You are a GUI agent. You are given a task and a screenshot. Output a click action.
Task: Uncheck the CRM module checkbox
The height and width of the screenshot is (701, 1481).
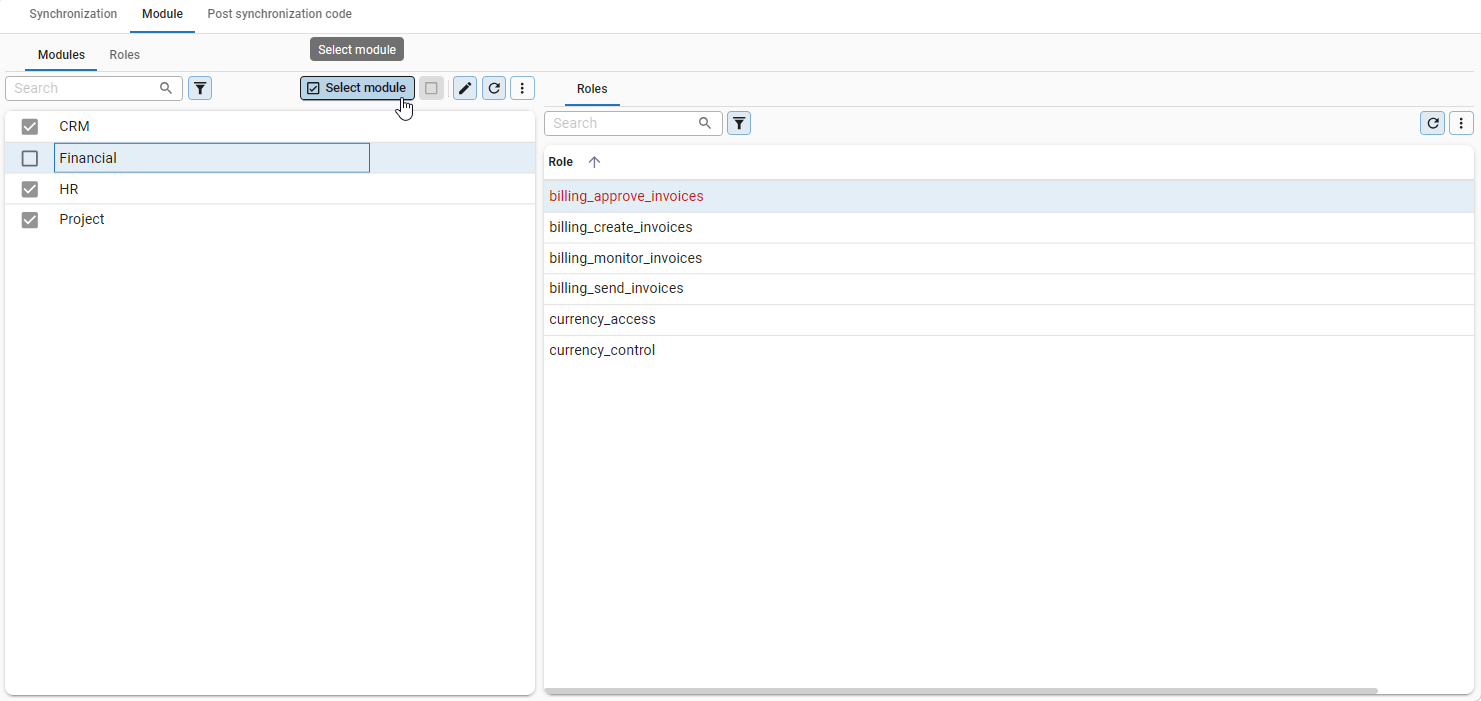click(x=30, y=127)
